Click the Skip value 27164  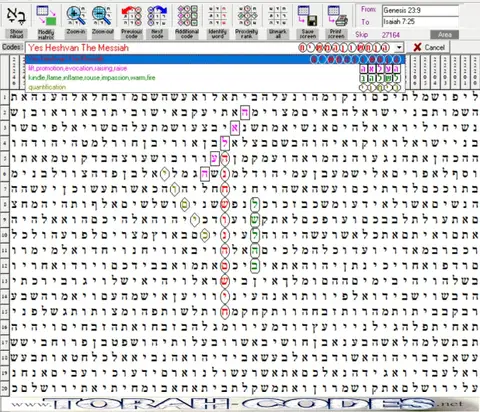click(391, 35)
